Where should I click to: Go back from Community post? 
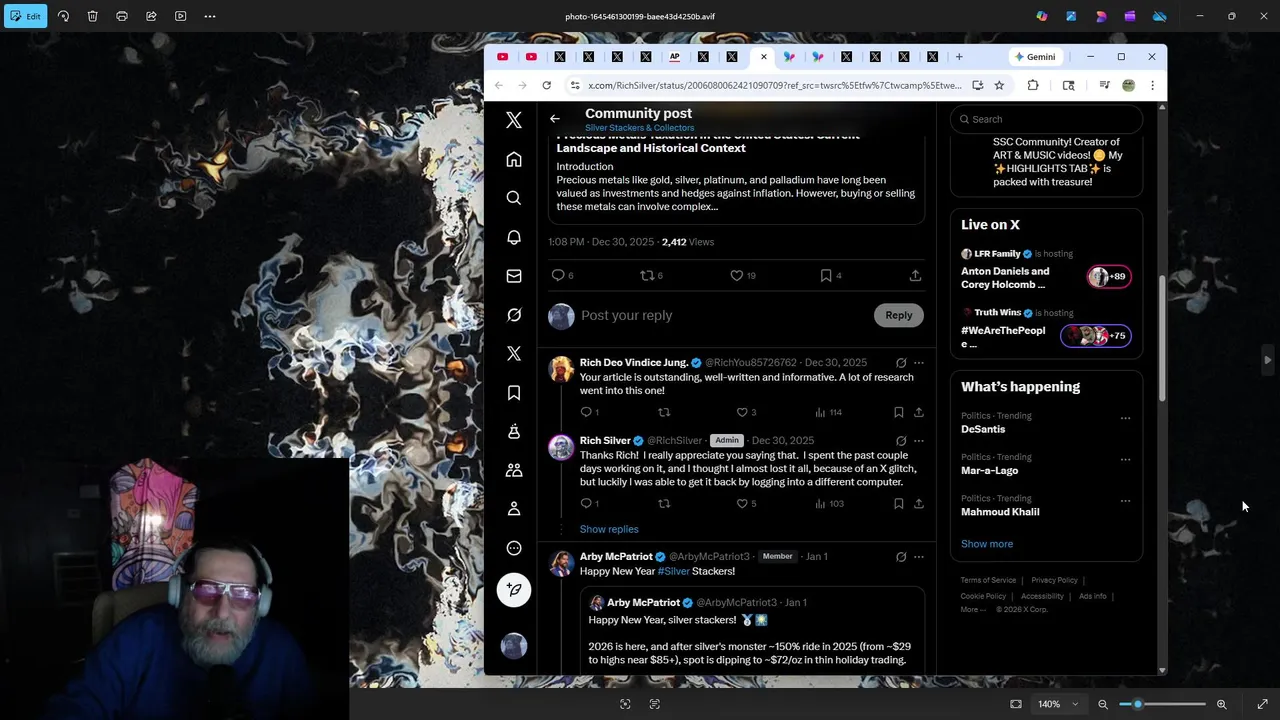555,119
